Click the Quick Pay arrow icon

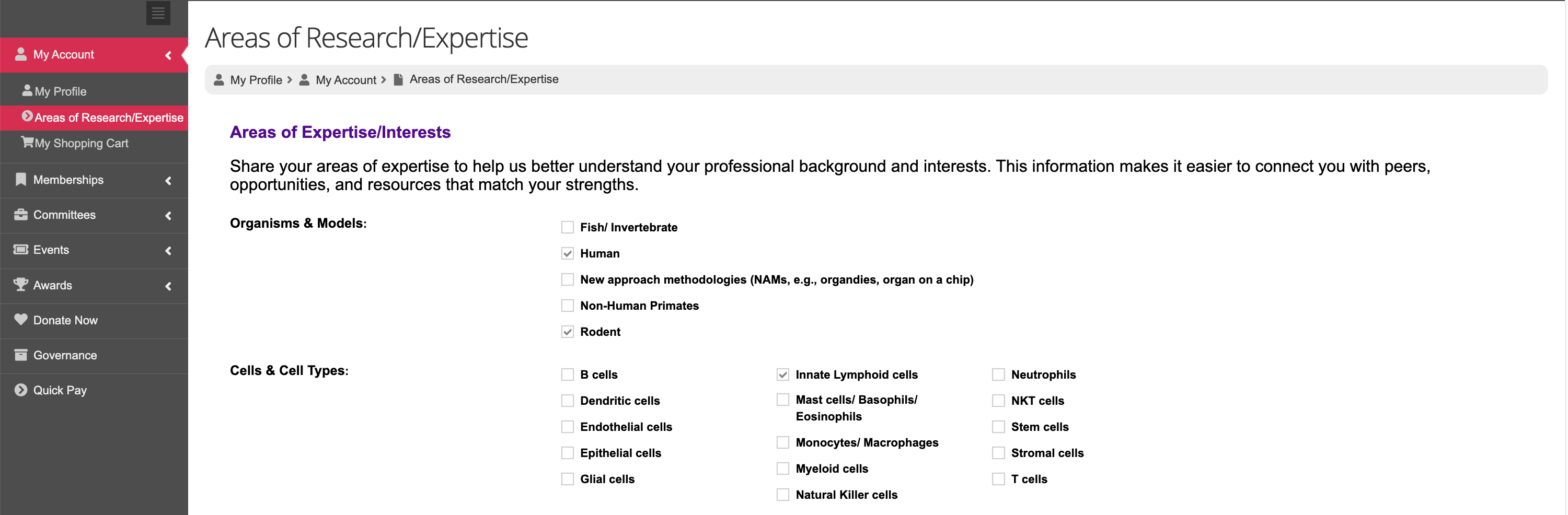21,390
